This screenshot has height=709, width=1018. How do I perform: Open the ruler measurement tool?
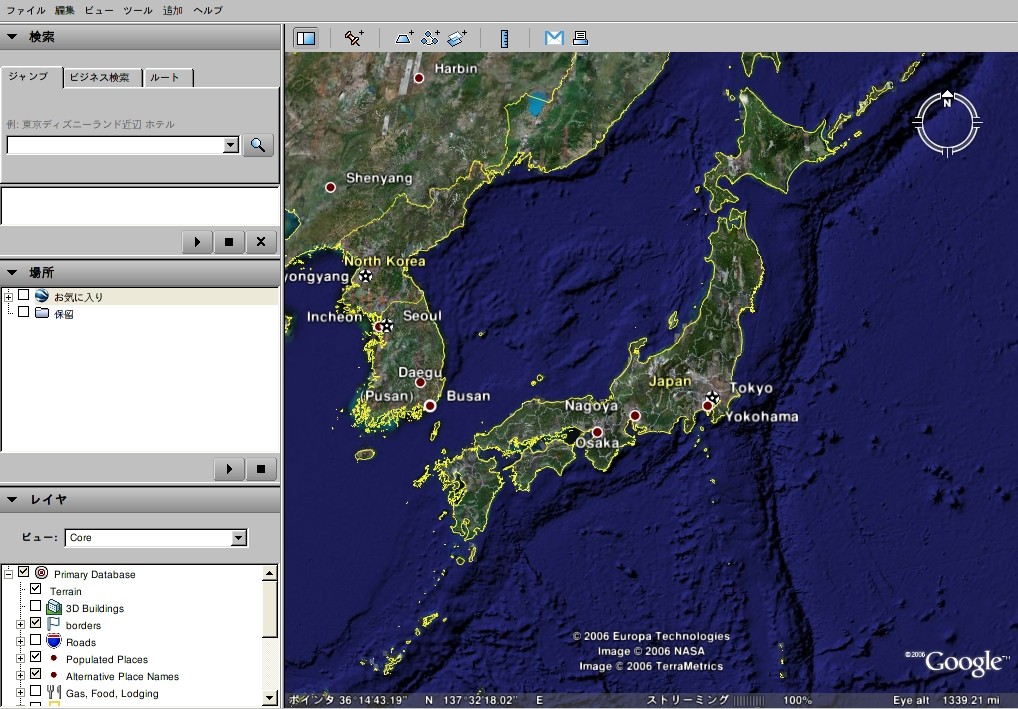pos(504,38)
